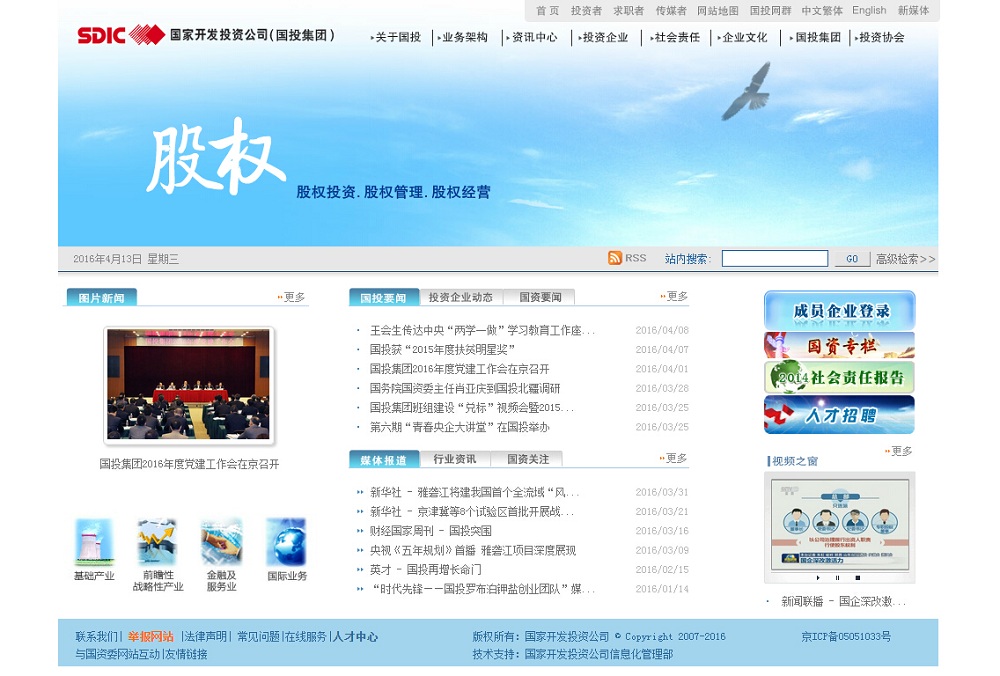Open the party-building meeting news photo
Screen dimensions: 1000x676
[x=189, y=385]
